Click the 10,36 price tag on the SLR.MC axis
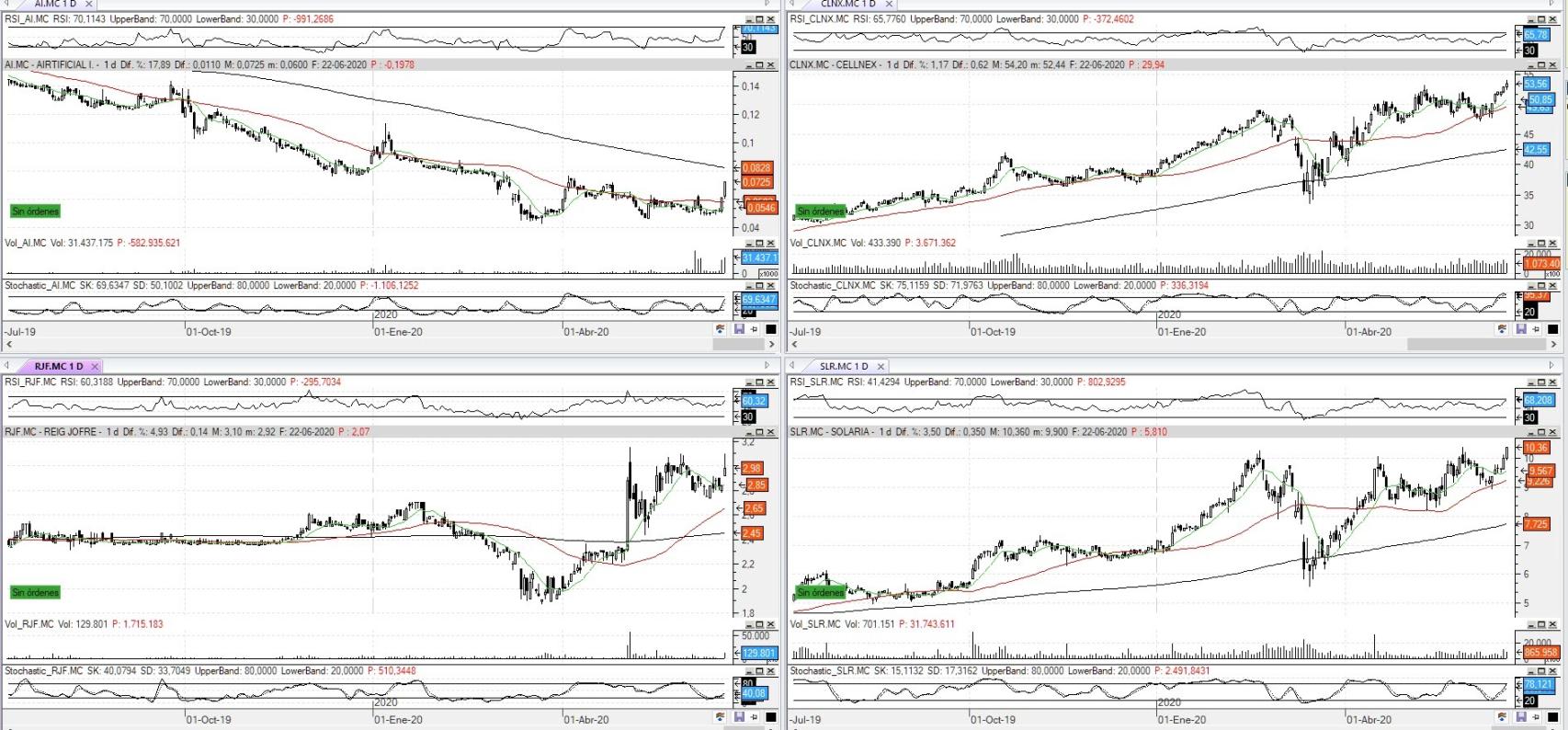 click(1536, 448)
